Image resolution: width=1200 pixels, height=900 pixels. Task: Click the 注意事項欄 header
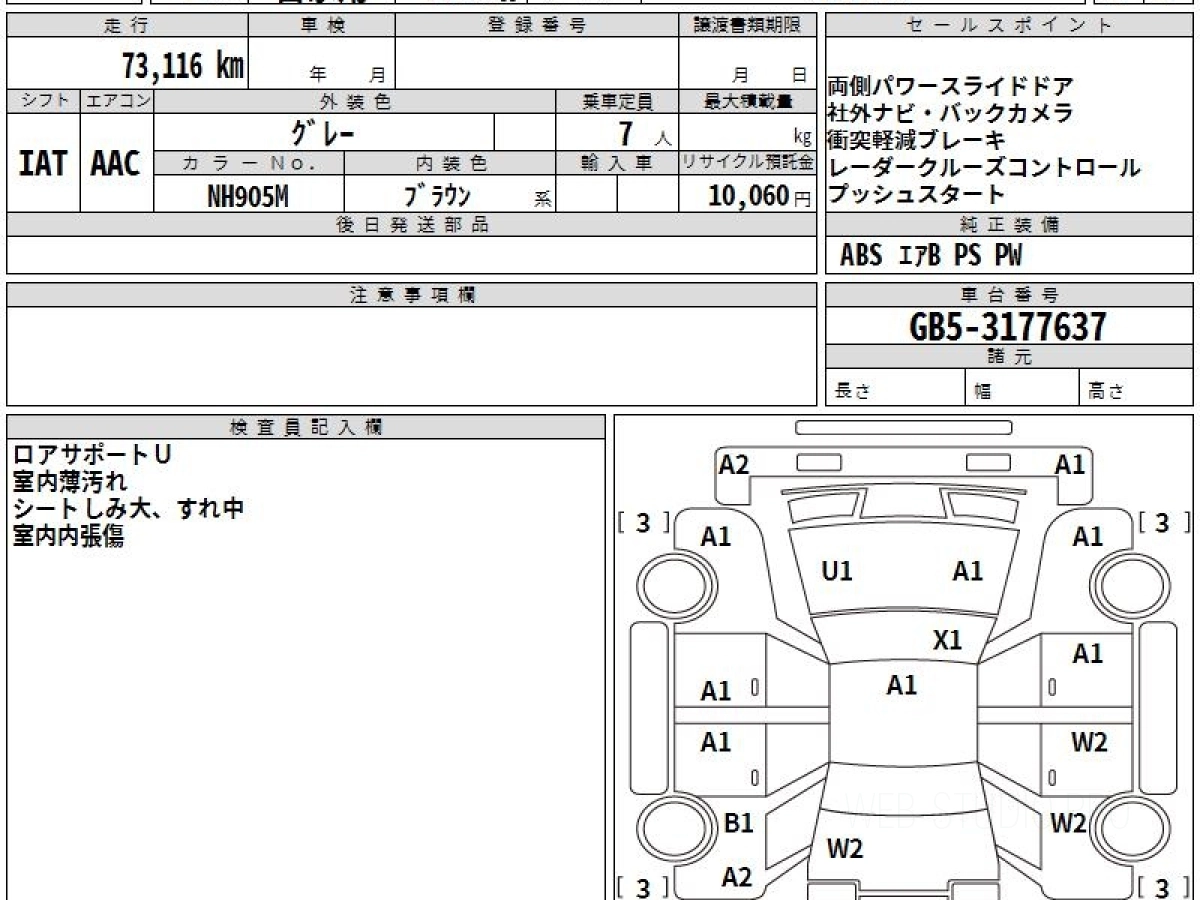point(412,295)
